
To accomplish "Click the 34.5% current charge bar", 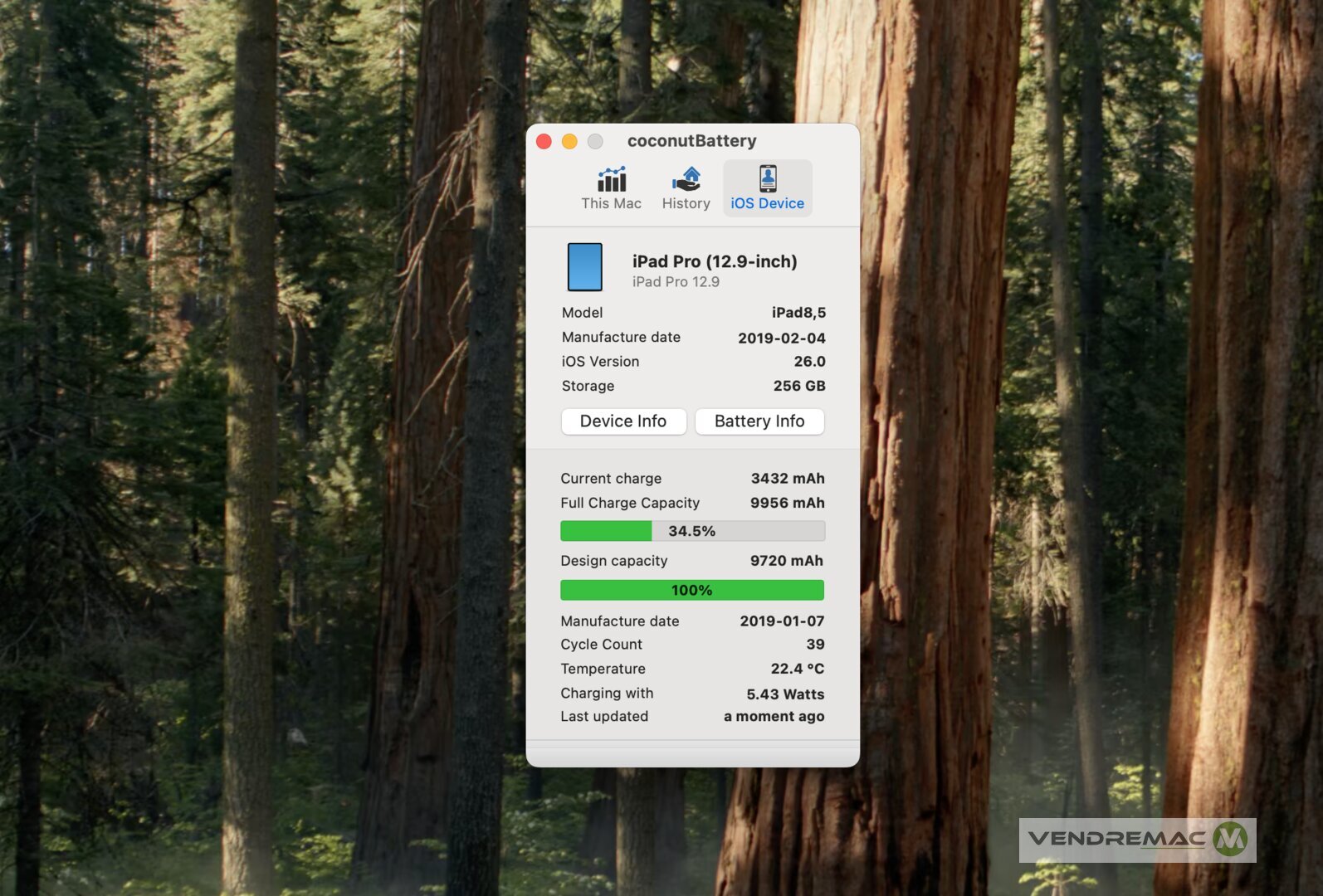I will 692,531.
